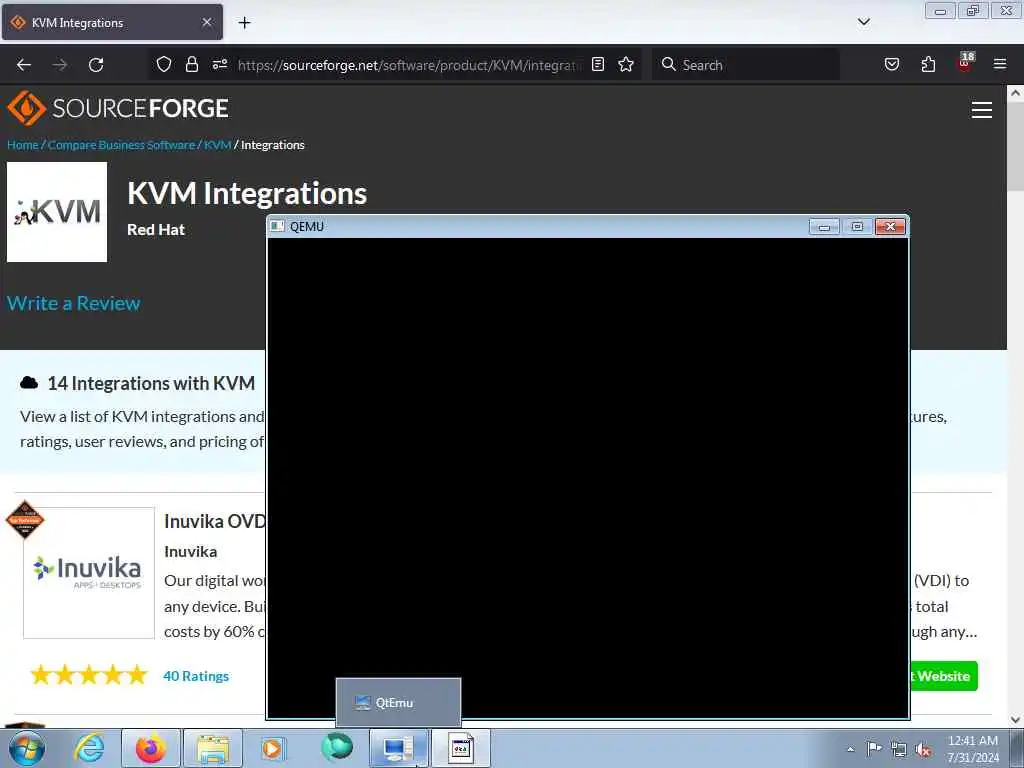Focus the browser Search field

pos(745,65)
